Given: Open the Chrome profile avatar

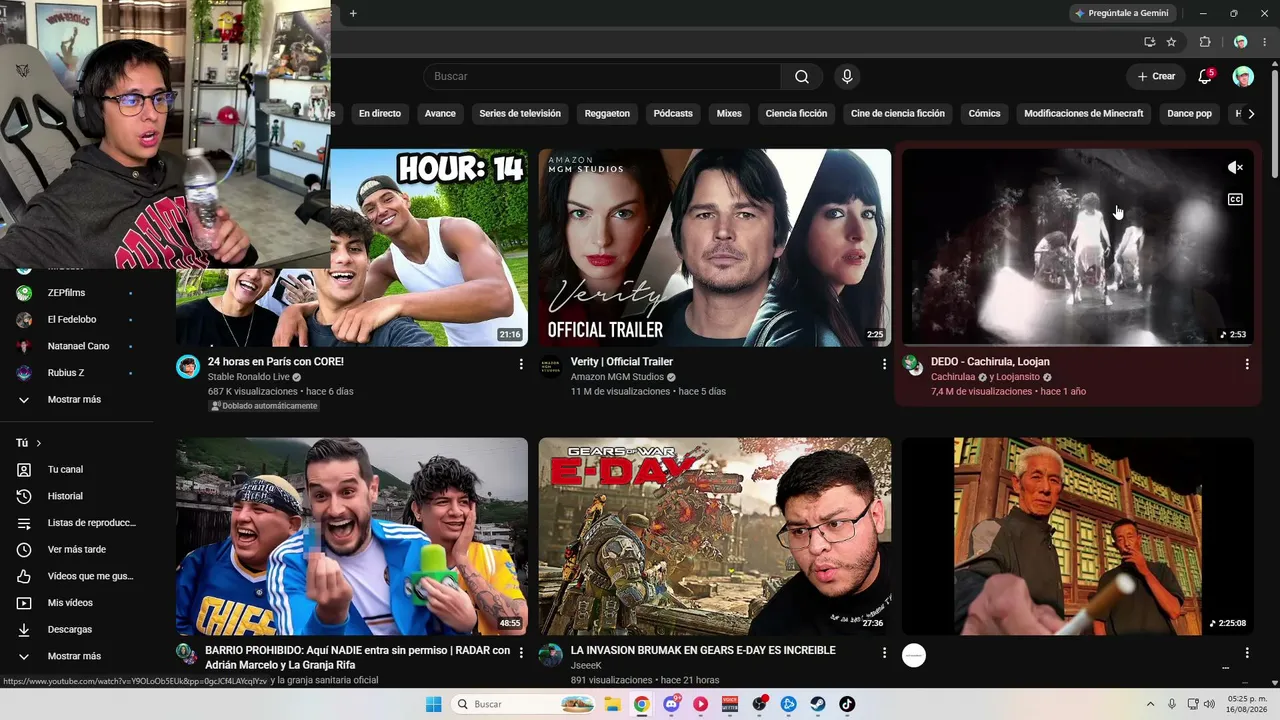Looking at the screenshot, I should coord(1240,42).
